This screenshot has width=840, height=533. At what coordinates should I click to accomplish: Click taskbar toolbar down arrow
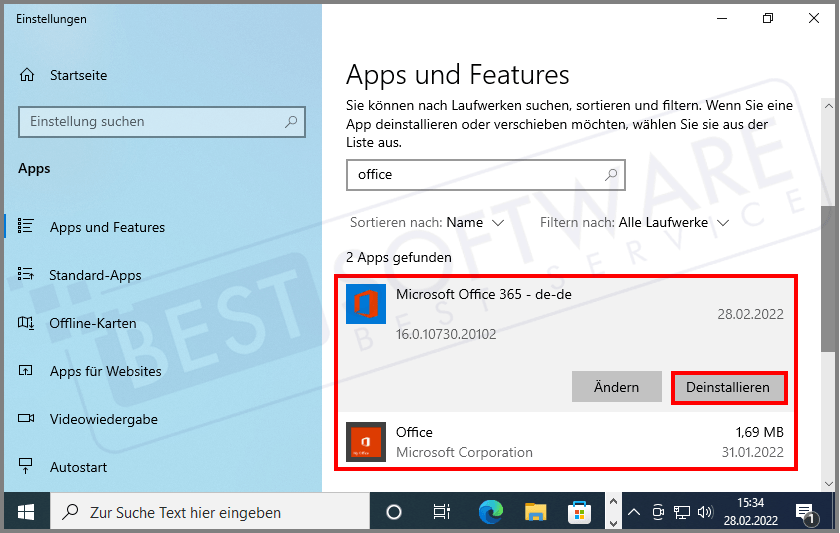coord(613,523)
